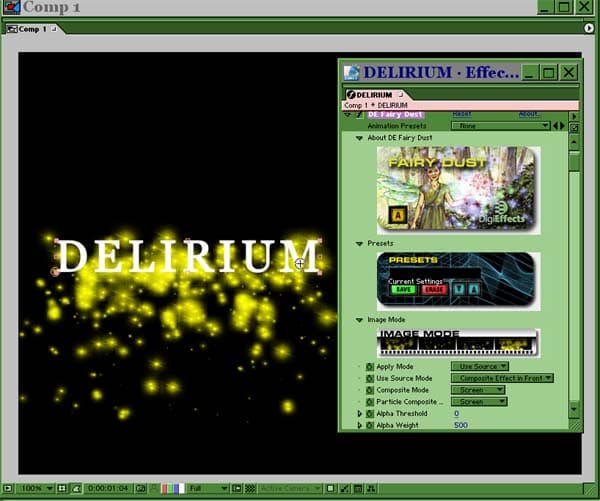This screenshot has width=600, height=501.
Task: Open the Active Camera view dropdown
Action: [290, 488]
